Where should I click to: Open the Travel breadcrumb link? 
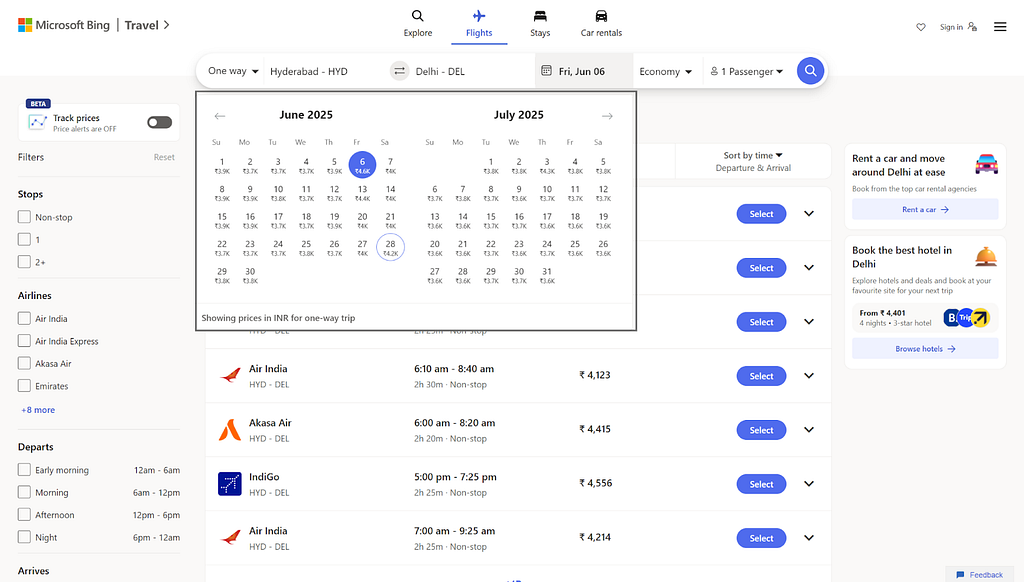(x=147, y=25)
